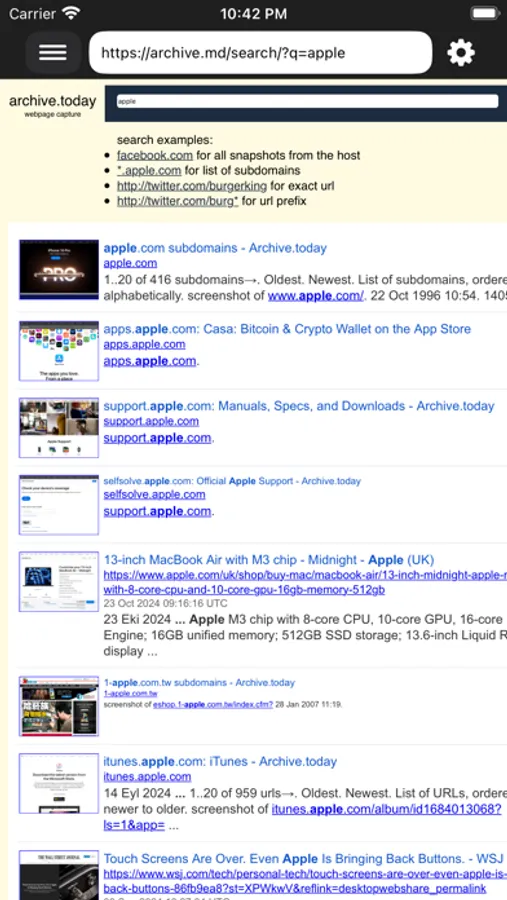Focus the archive.today search box
This screenshot has height=900, width=507.
click(307, 101)
